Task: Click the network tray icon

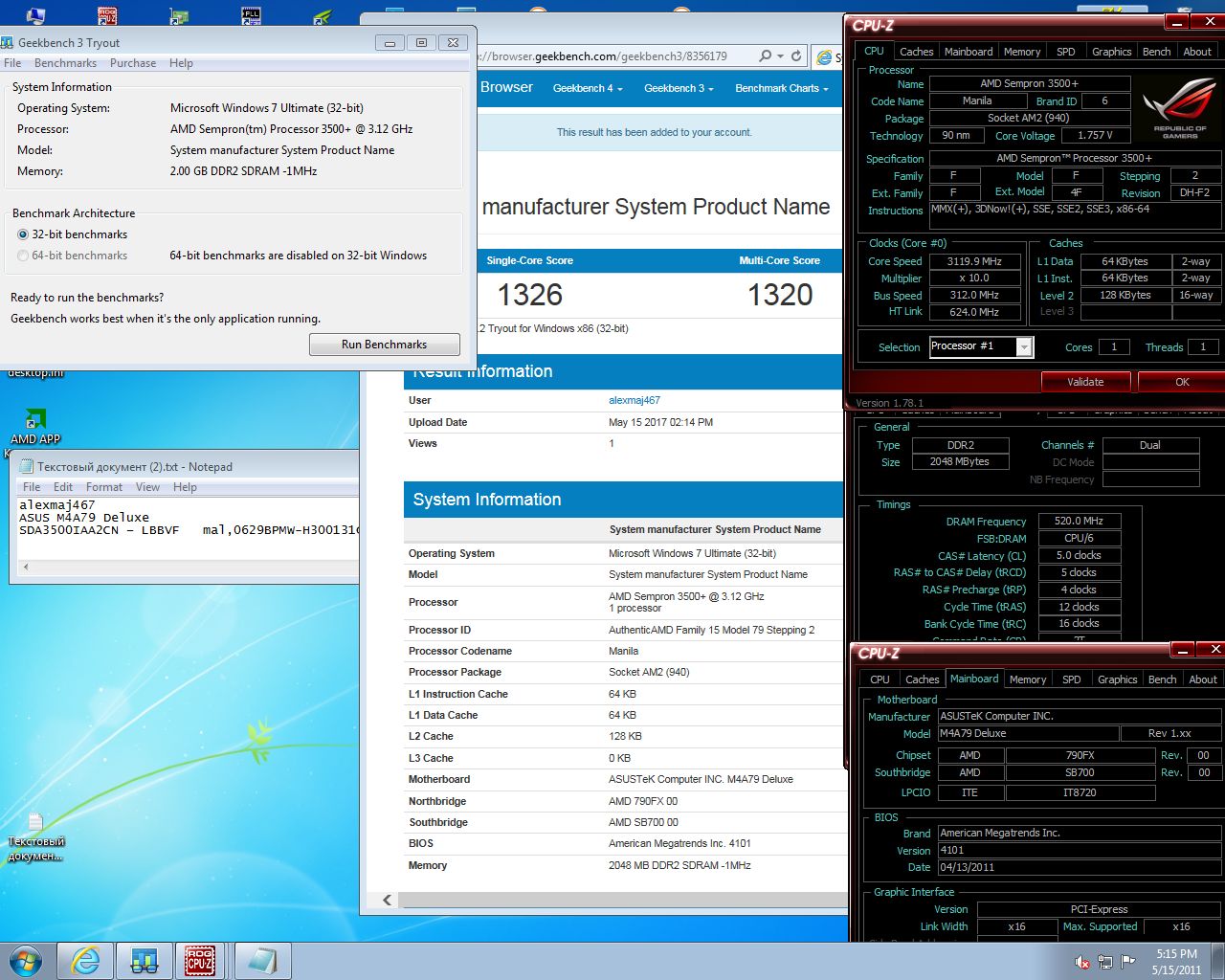Action: tap(1105, 962)
